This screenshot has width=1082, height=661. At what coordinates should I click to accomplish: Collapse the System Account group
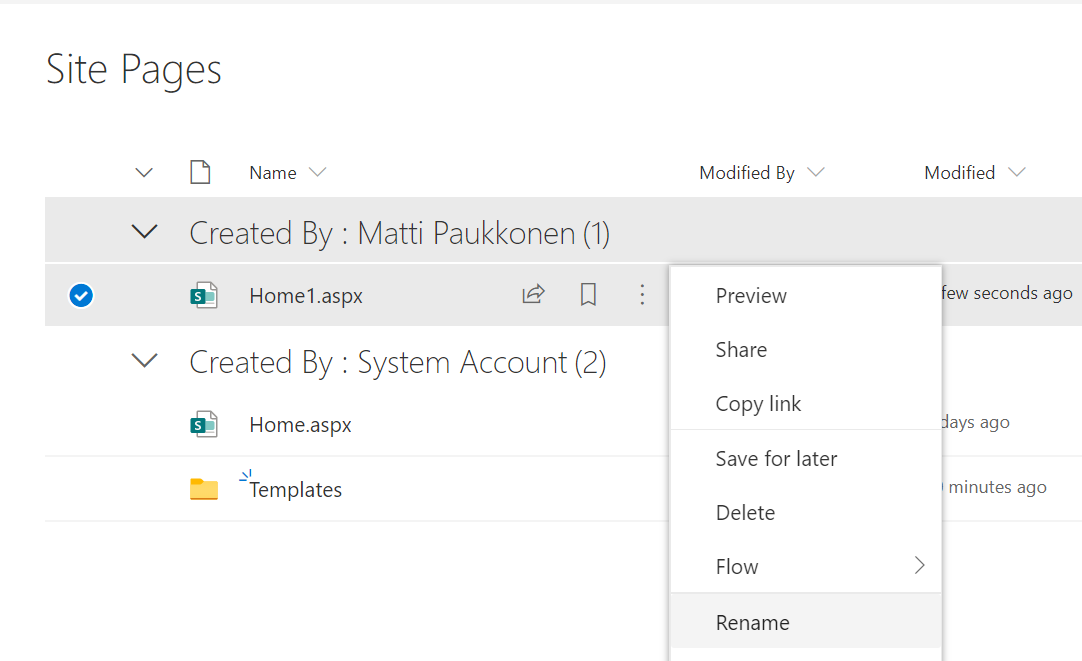coord(143,362)
